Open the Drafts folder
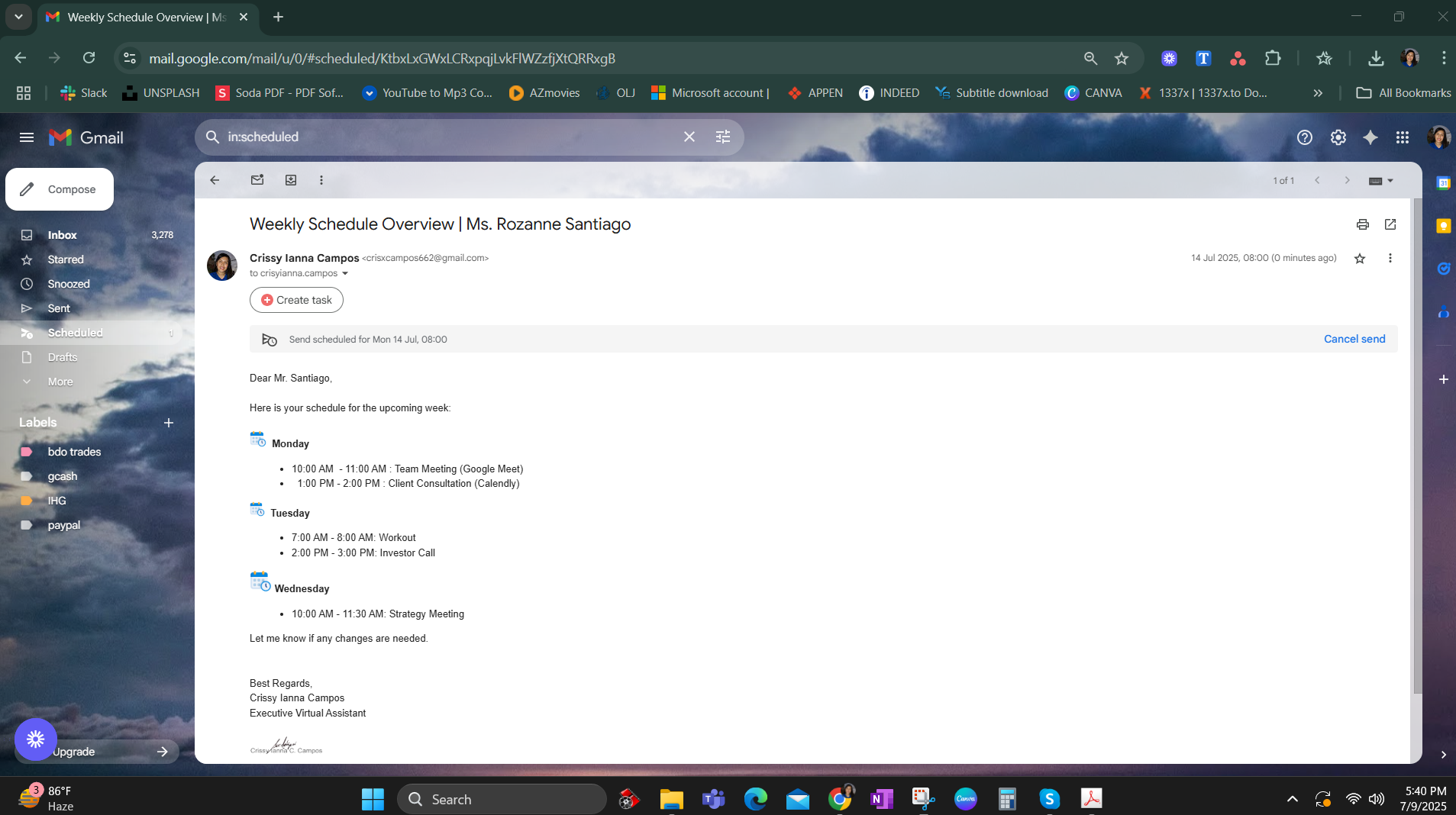 click(x=62, y=357)
